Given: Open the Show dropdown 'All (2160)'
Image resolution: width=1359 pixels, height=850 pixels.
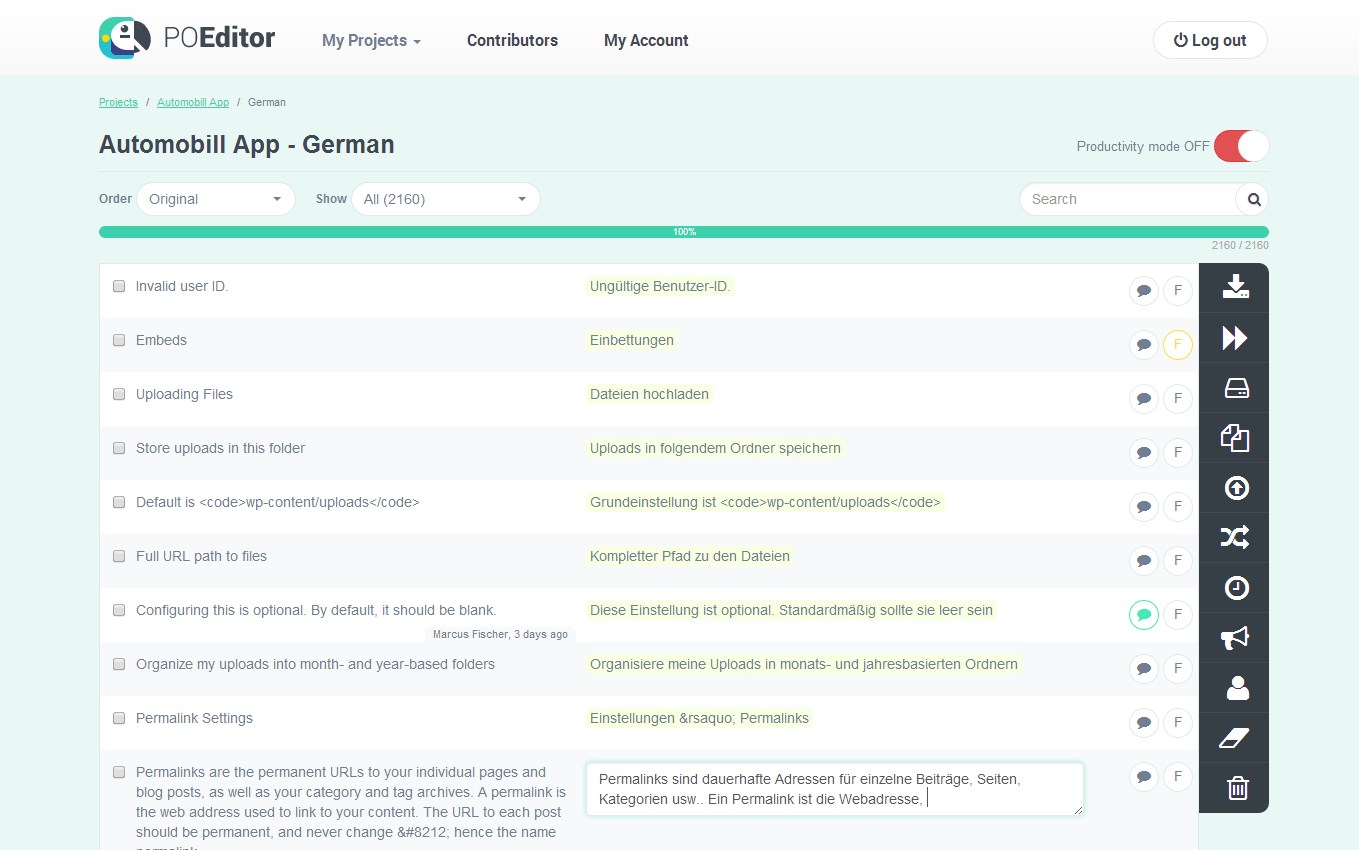Looking at the screenshot, I should tap(445, 199).
